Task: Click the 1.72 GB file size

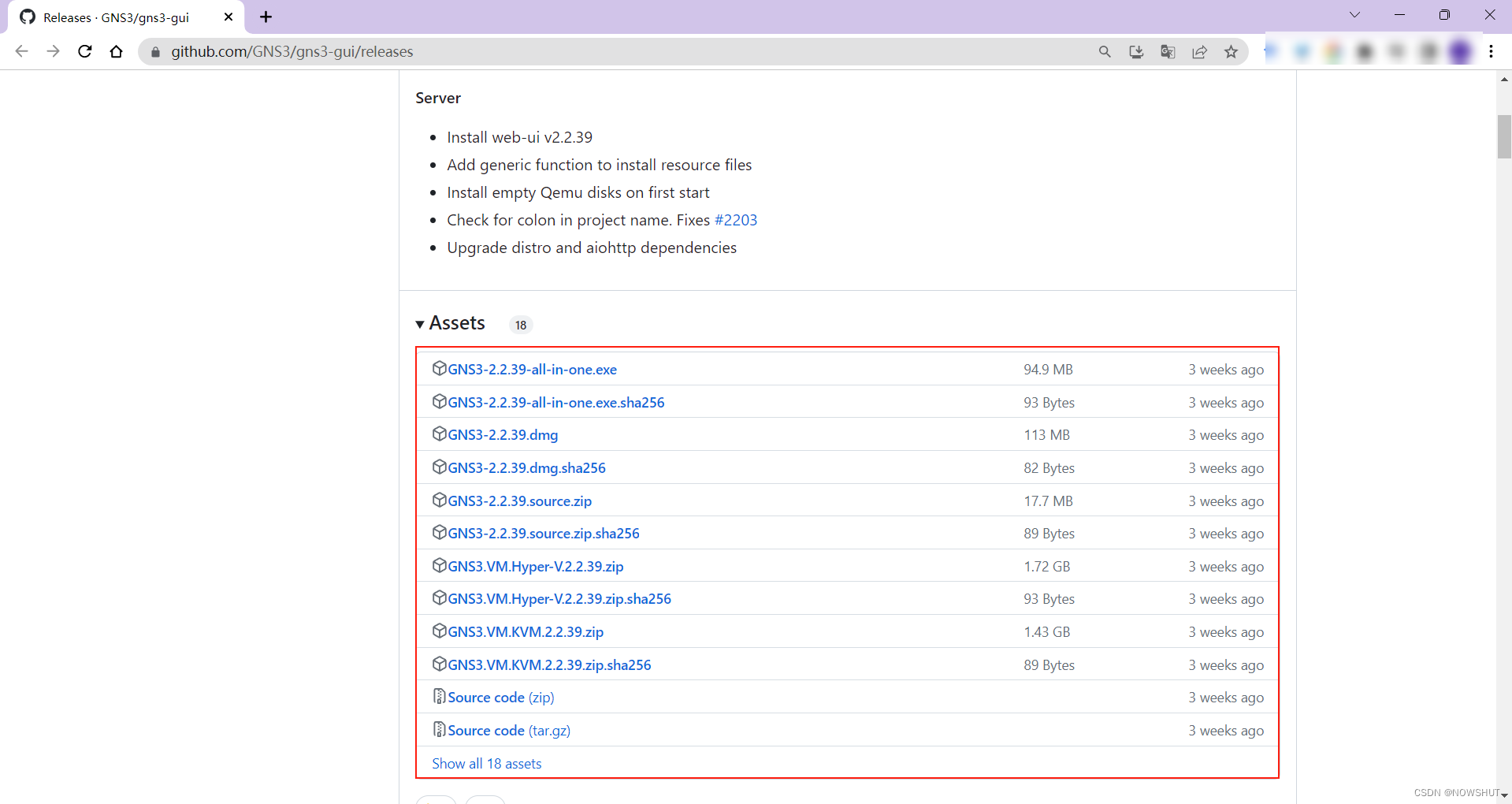Action: tap(1047, 567)
